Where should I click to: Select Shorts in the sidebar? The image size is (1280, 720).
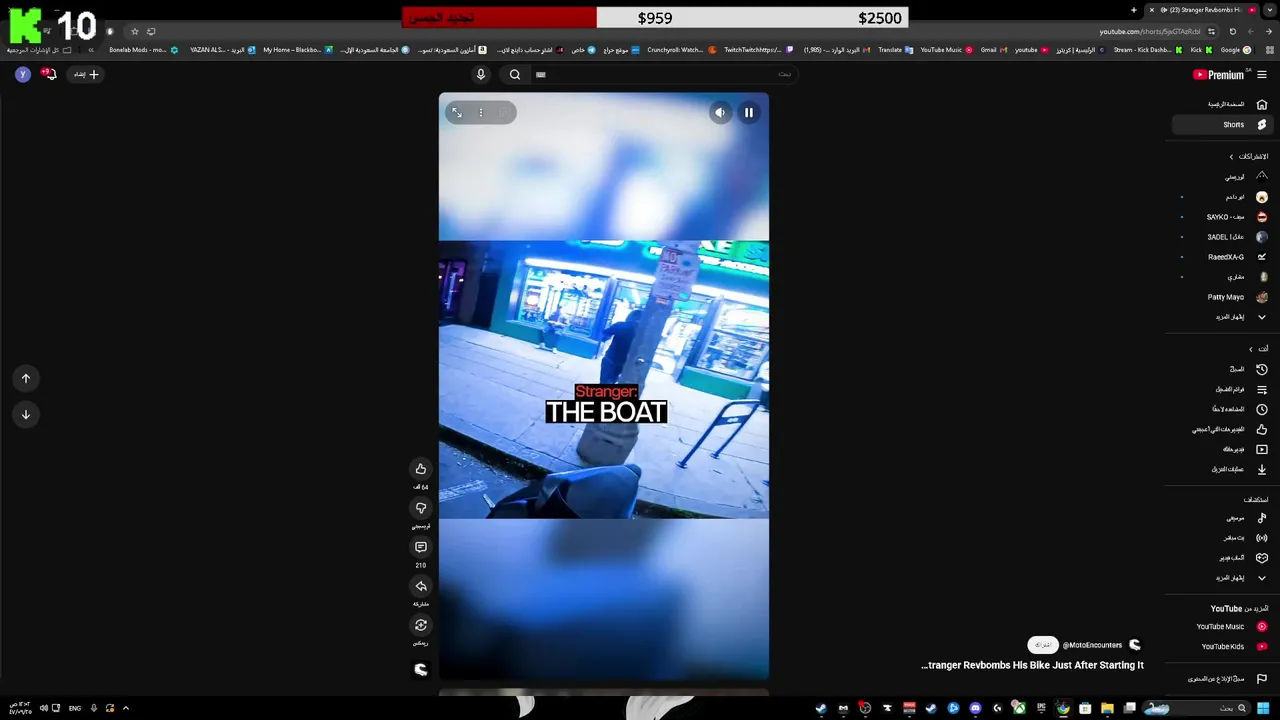[1220, 125]
